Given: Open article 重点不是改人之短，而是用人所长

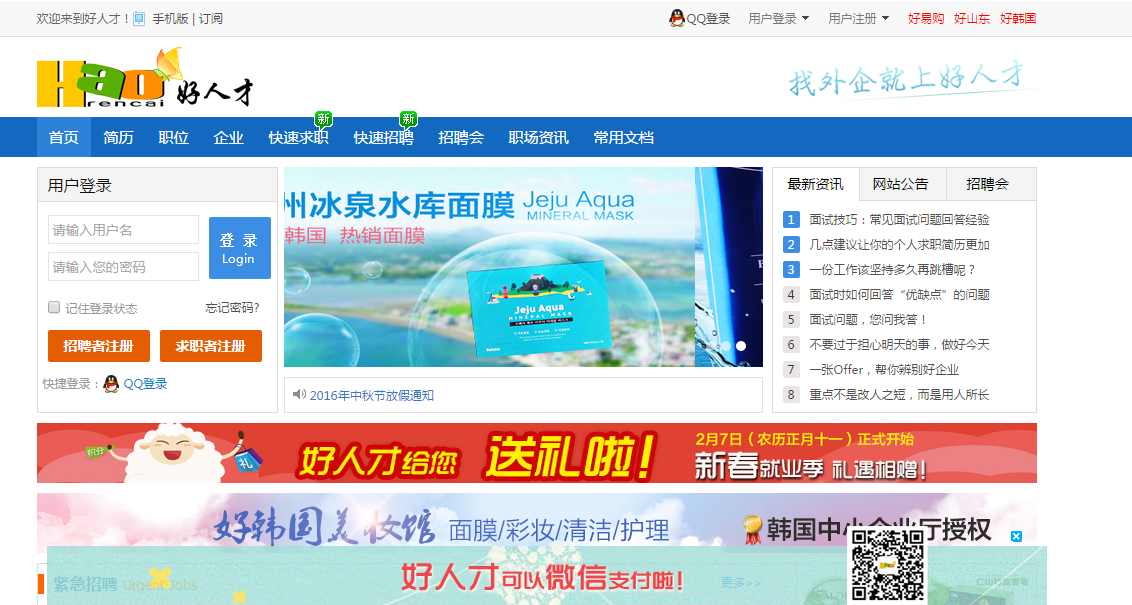Looking at the screenshot, I should tap(900, 394).
